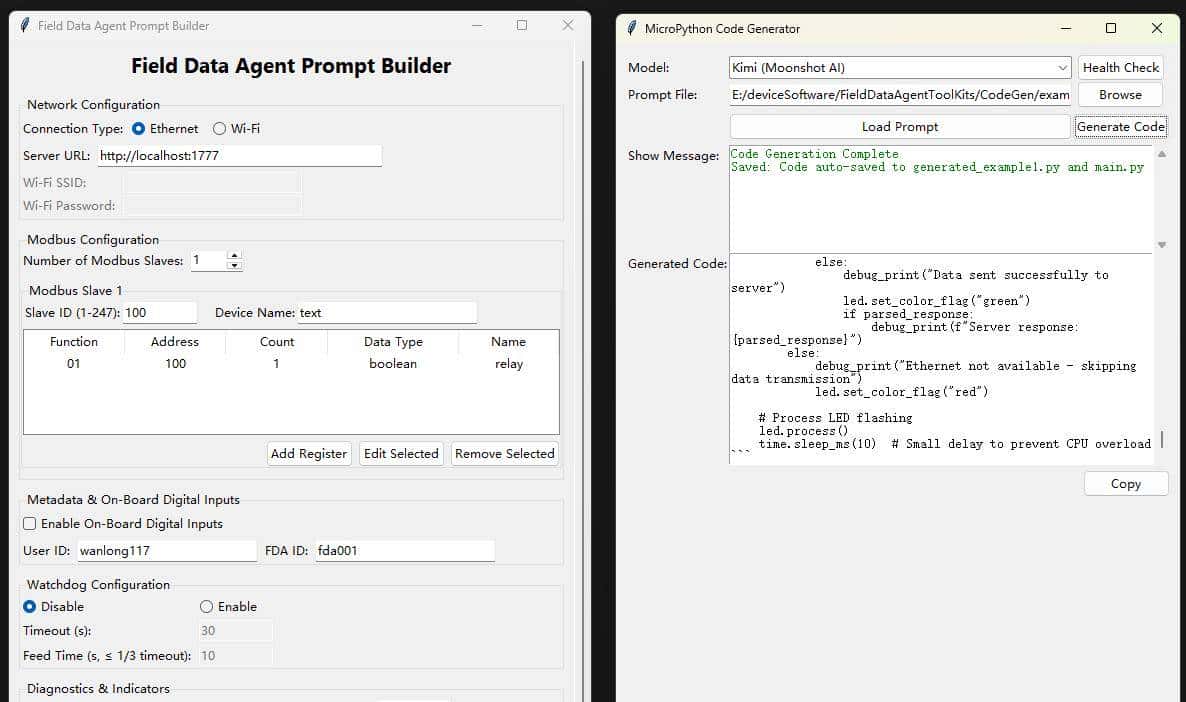The image size is (1186, 702).
Task: Click the Name column header
Action: tap(508, 342)
